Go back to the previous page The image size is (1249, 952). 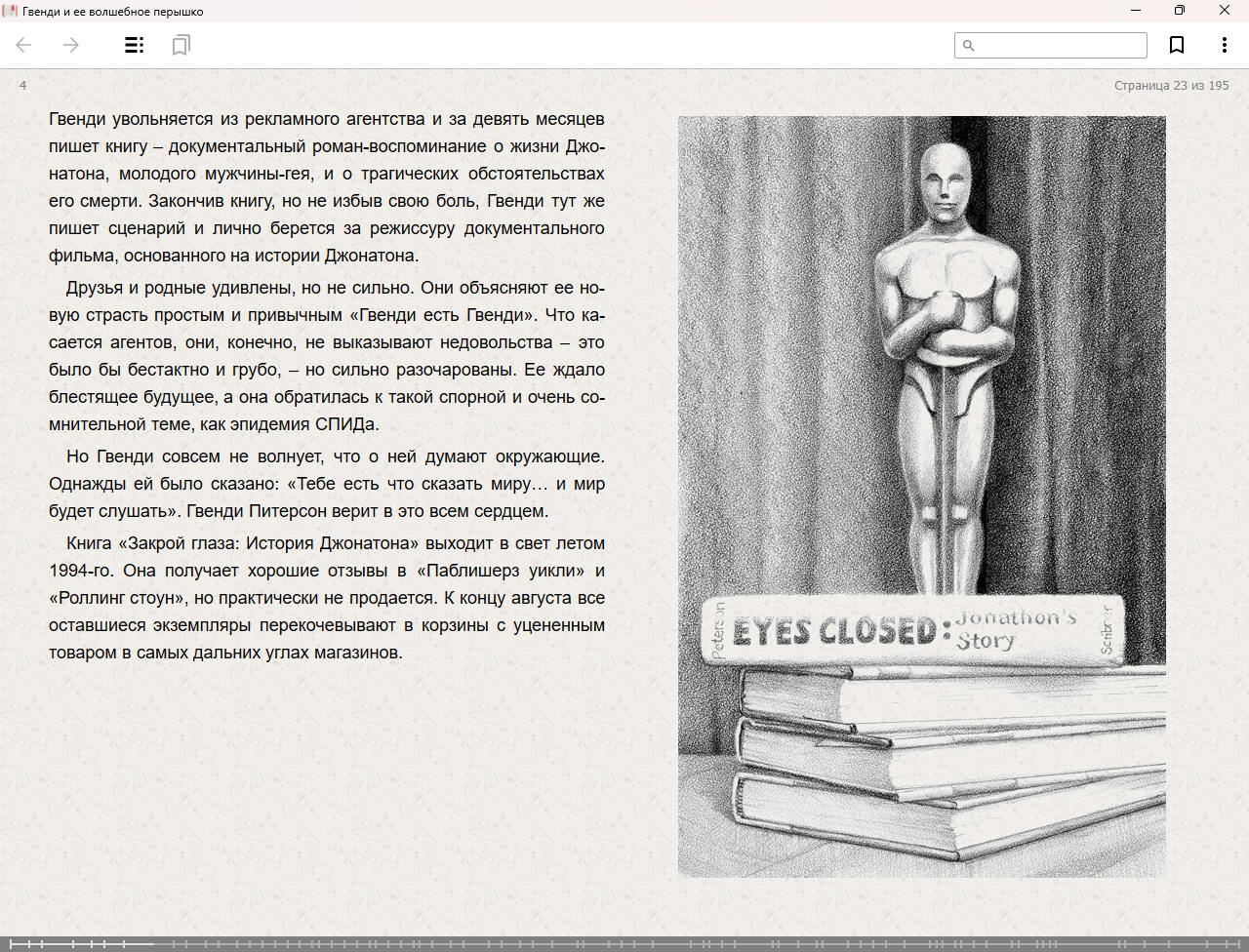click(24, 45)
